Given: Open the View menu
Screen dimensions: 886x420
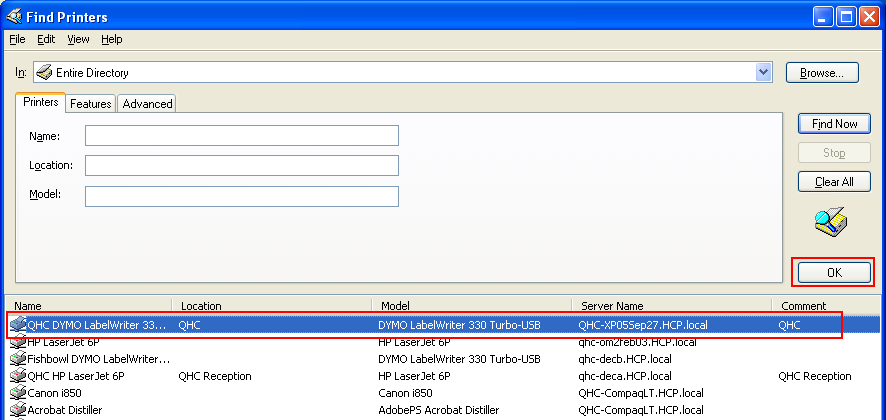Looking at the screenshot, I should [78, 39].
